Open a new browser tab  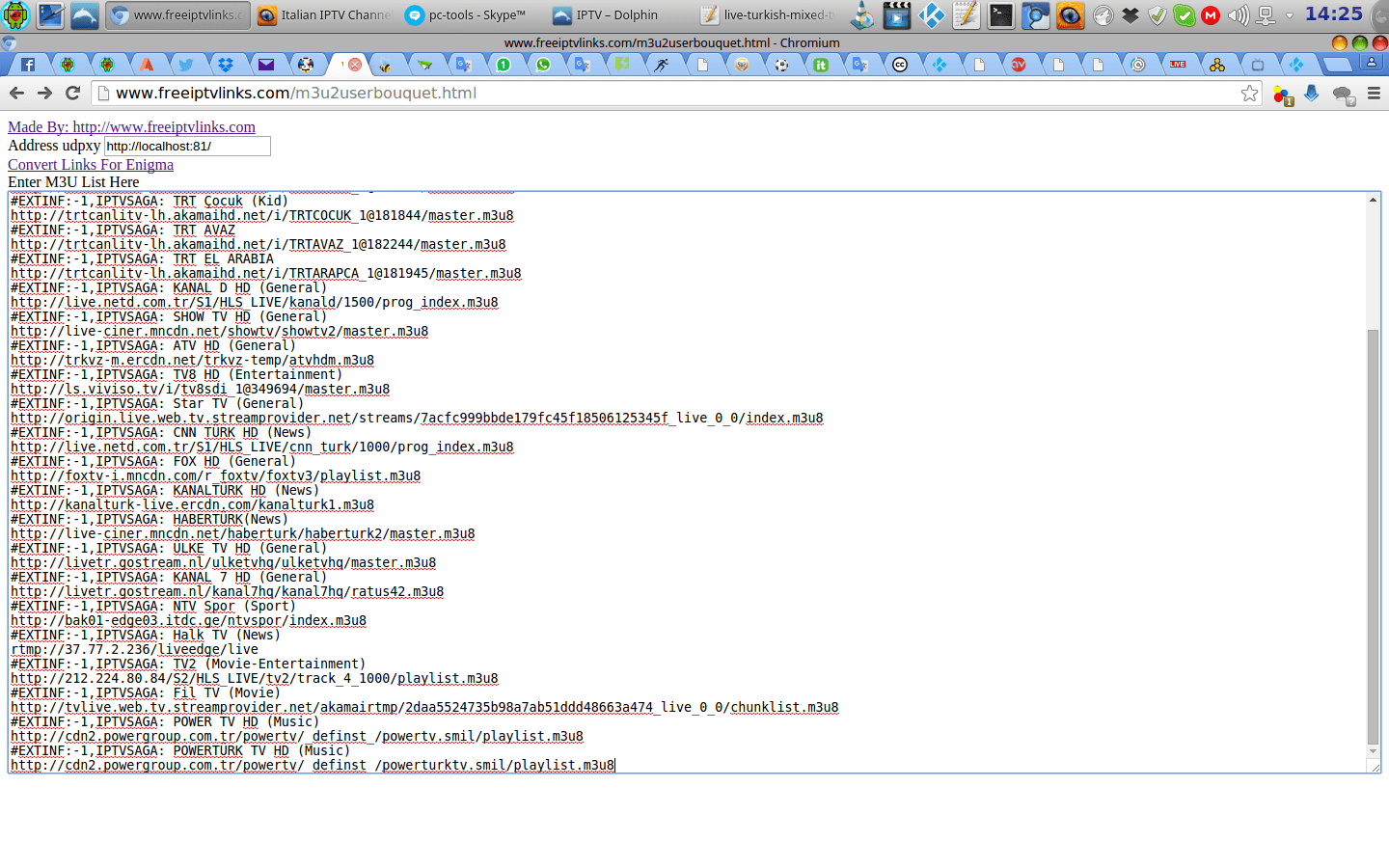(x=1337, y=65)
